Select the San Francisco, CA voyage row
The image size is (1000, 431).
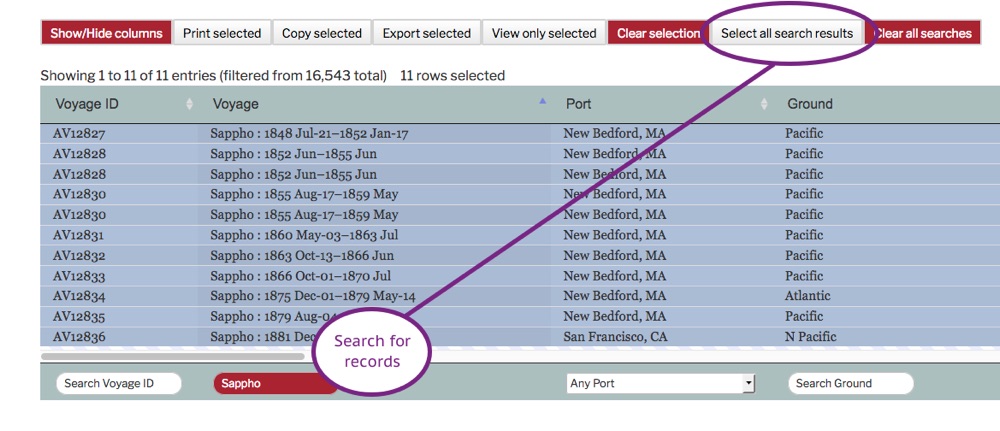click(615, 337)
